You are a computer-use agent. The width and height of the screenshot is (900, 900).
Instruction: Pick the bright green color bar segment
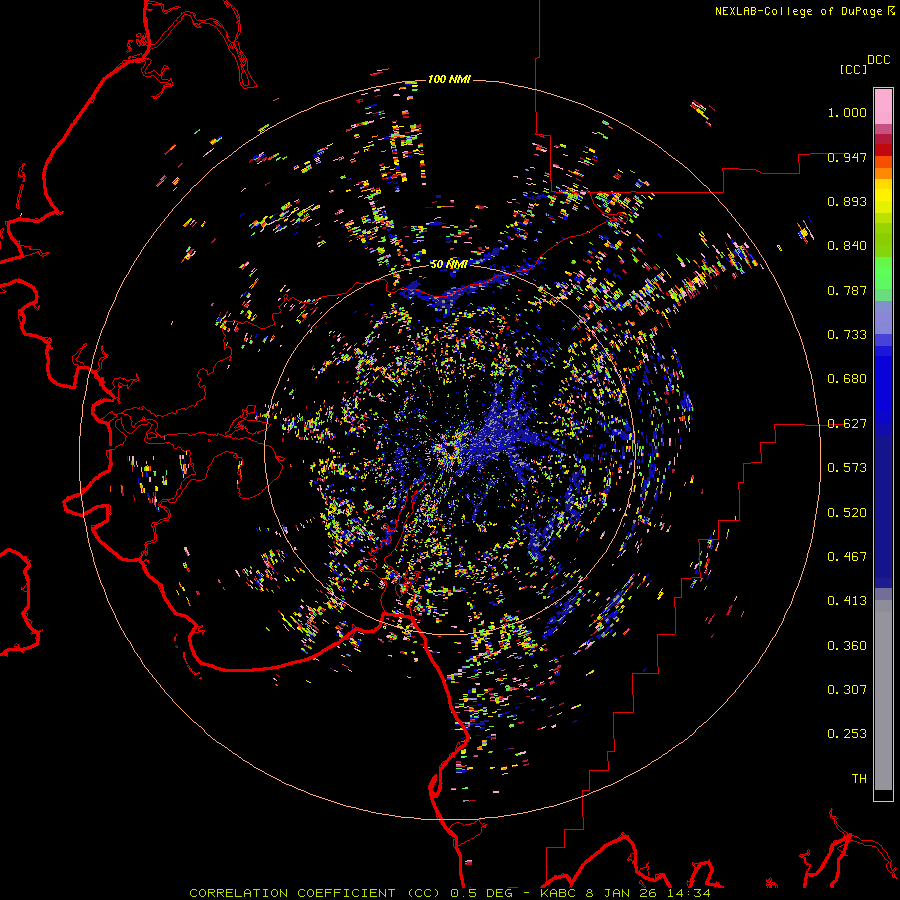[883, 273]
